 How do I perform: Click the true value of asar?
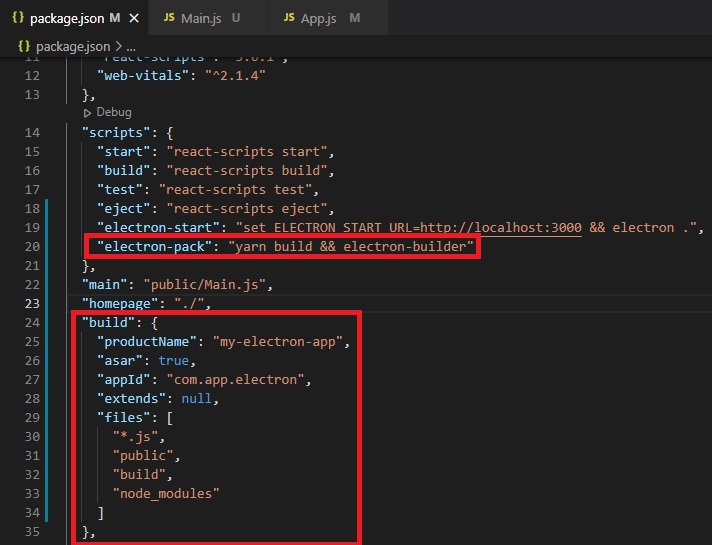coord(173,361)
